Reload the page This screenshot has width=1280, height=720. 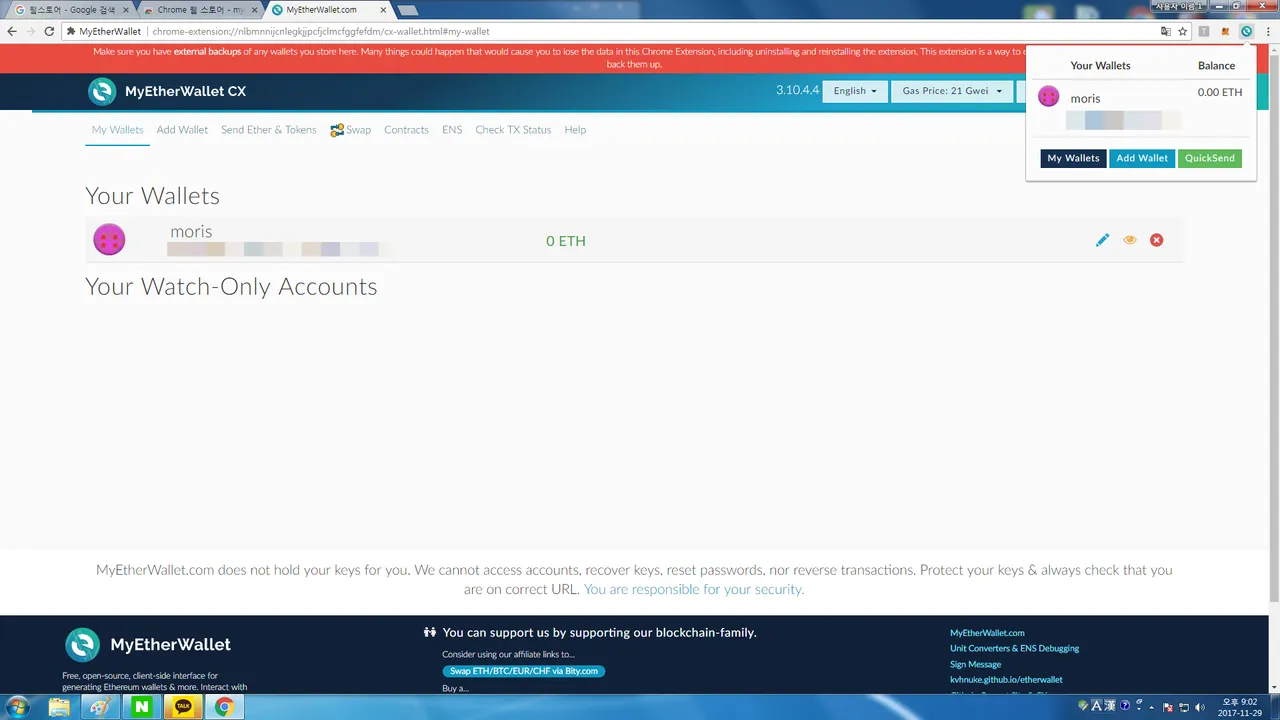[x=49, y=31]
